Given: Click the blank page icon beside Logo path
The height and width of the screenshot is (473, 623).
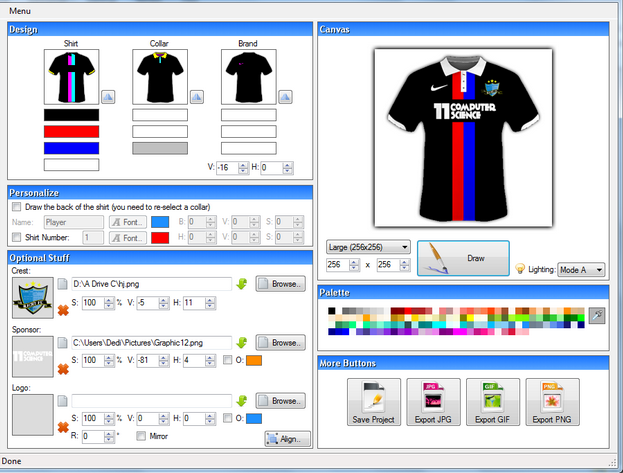Looking at the screenshot, I should pos(62,401).
